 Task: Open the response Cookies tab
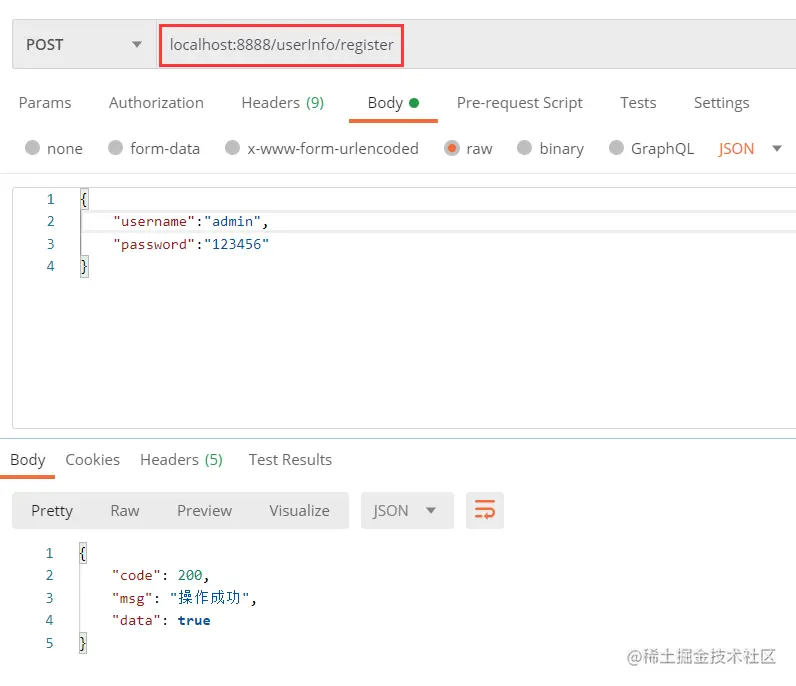pos(92,460)
